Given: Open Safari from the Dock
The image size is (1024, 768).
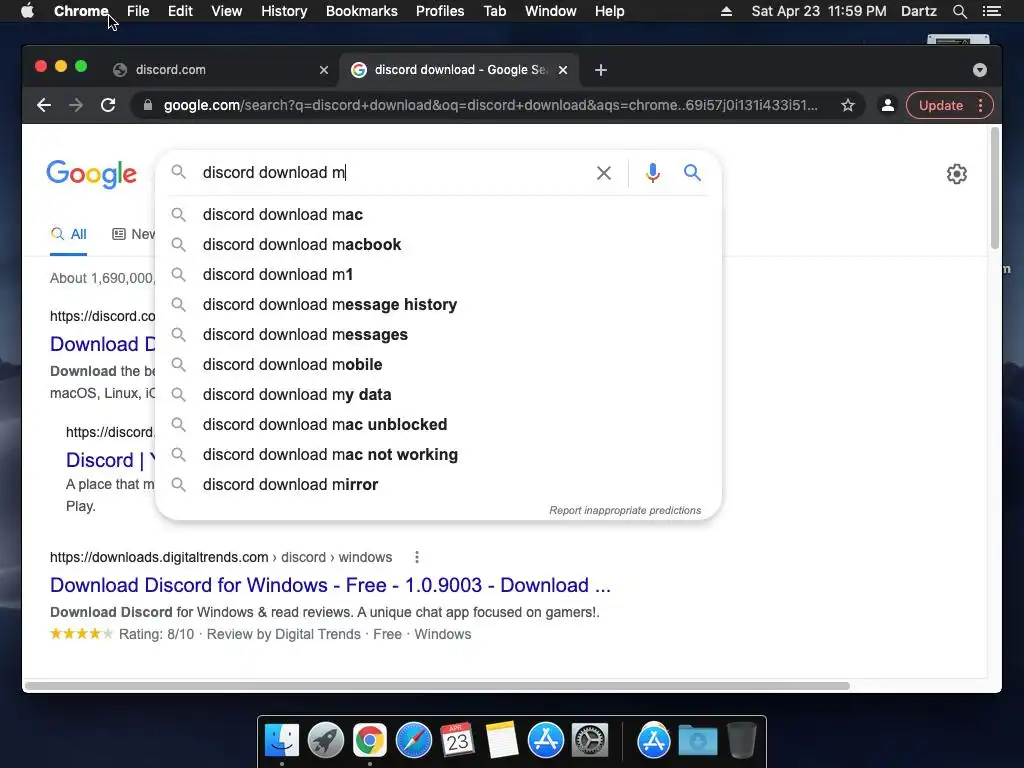Looking at the screenshot, I should click(413, 741).
